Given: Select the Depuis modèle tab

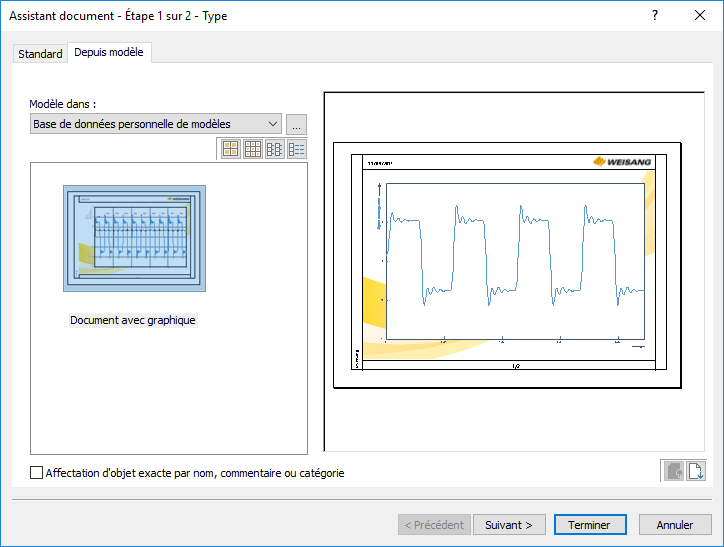Looking at the screenshot, I should click(x=109, y=52).
